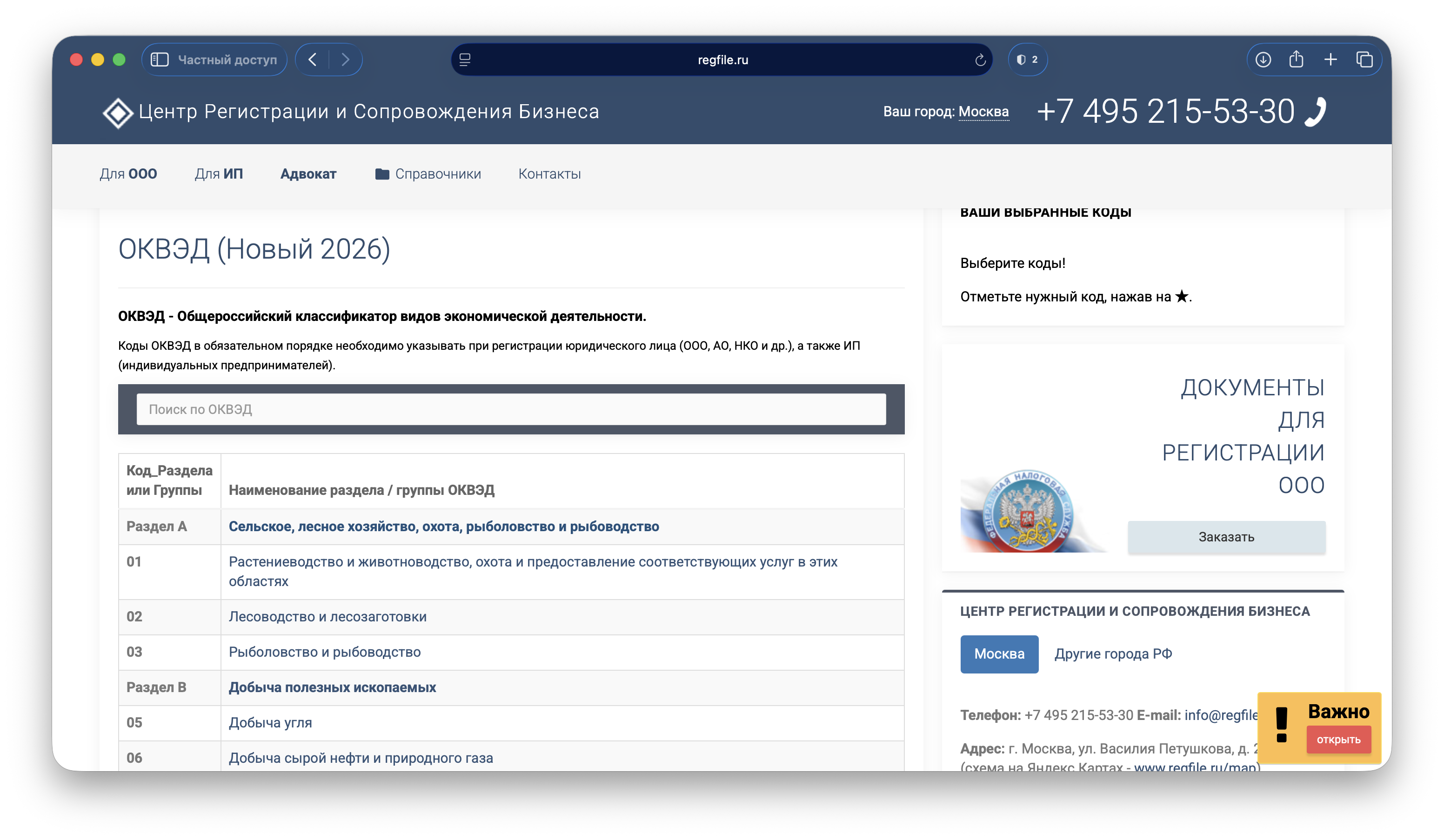Screen dimensions: 1444x840
Task: Open the Для ООО menu
Action: coord(129,173)
